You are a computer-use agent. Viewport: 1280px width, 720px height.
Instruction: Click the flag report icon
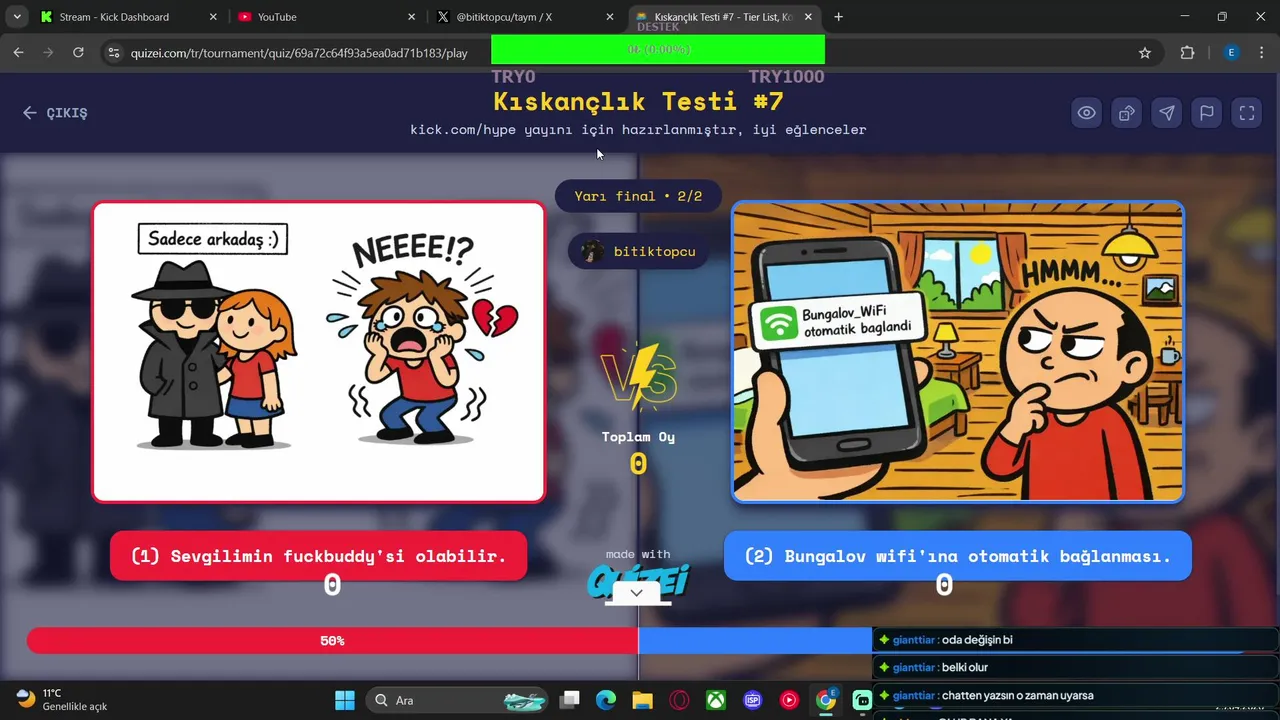click(1207, 113)
